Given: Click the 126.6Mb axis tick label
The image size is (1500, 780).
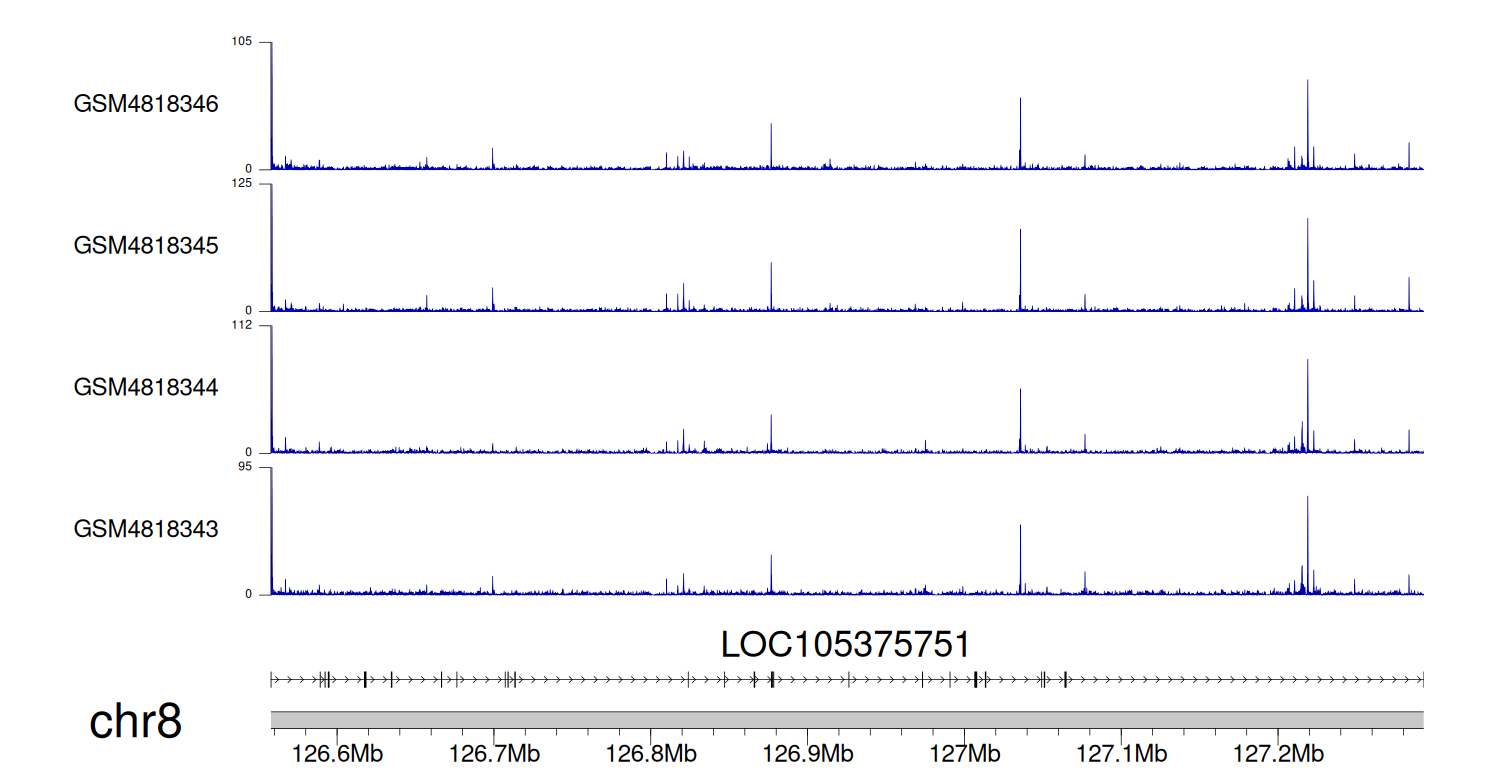Looking at the screenshot, I should tap(339, 753).
